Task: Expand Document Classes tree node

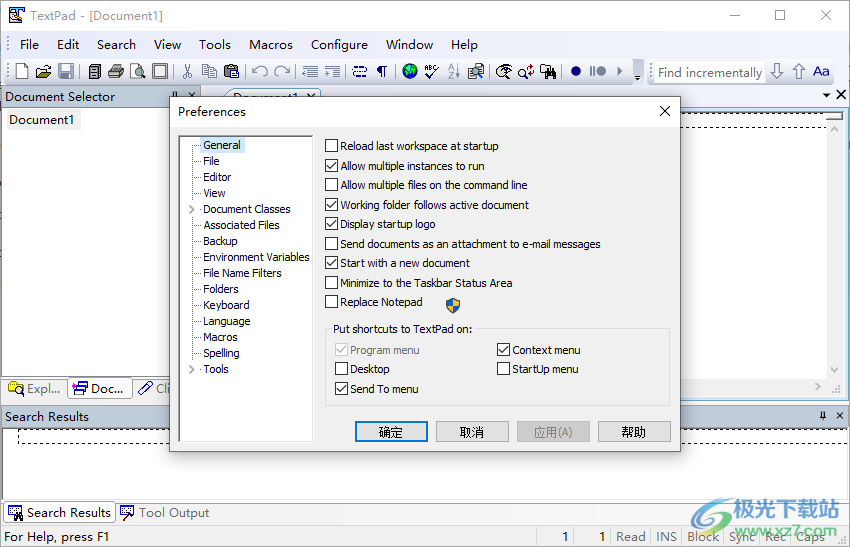Action: (191, 209)
